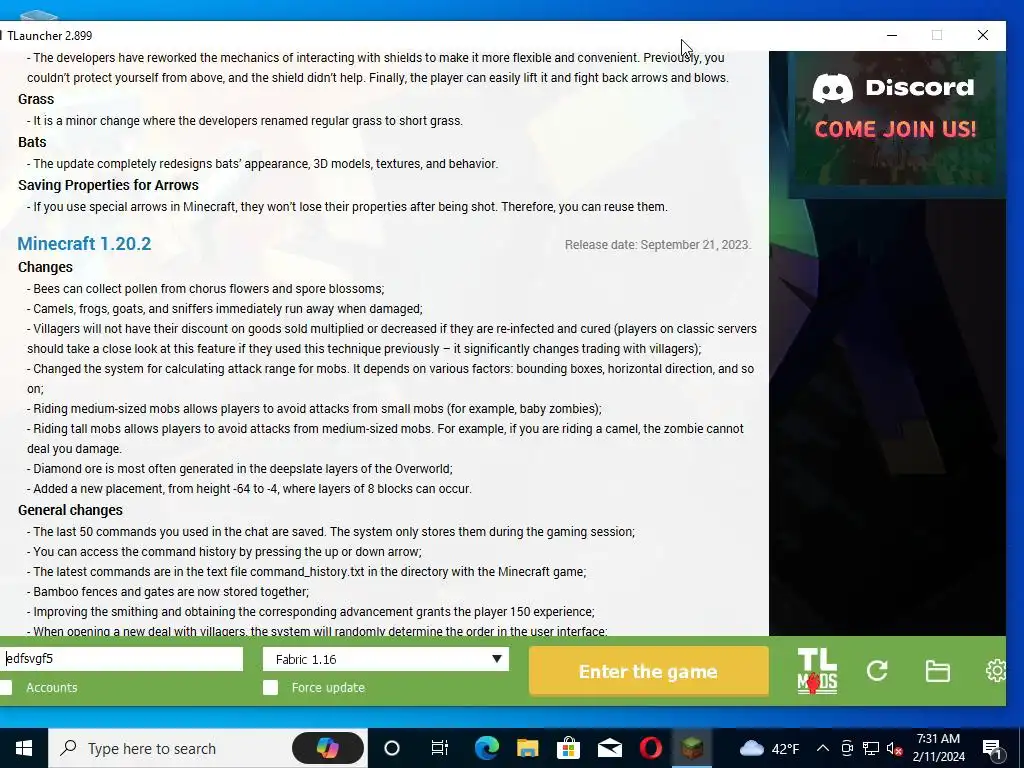Click the Bees can collect pollen line

[x=206, y=289]
